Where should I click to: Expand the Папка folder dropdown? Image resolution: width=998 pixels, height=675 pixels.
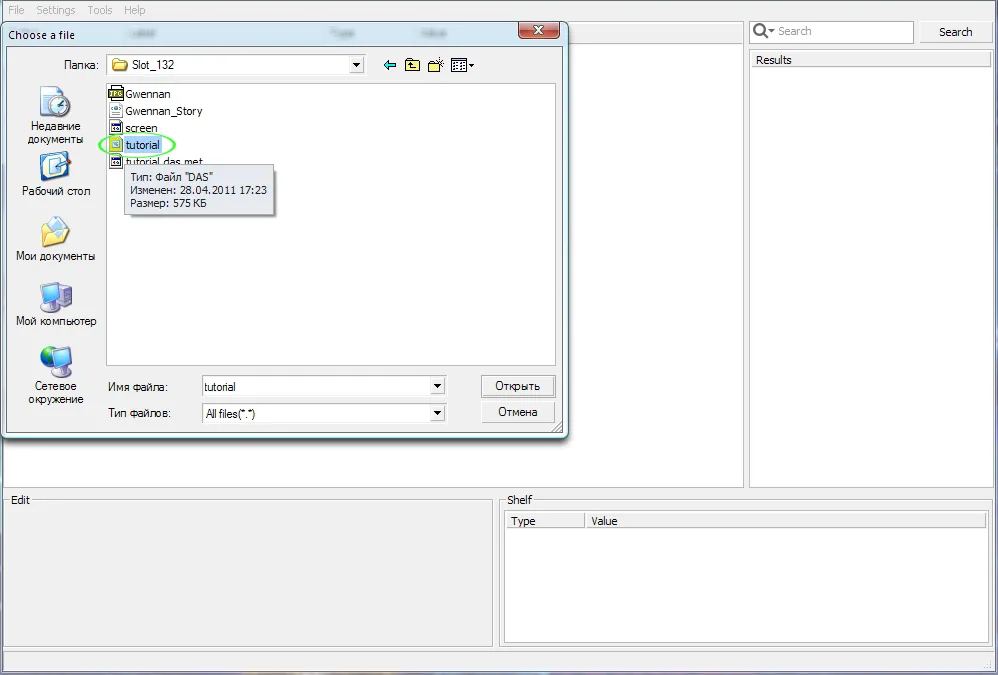click(x=356, y=65)
